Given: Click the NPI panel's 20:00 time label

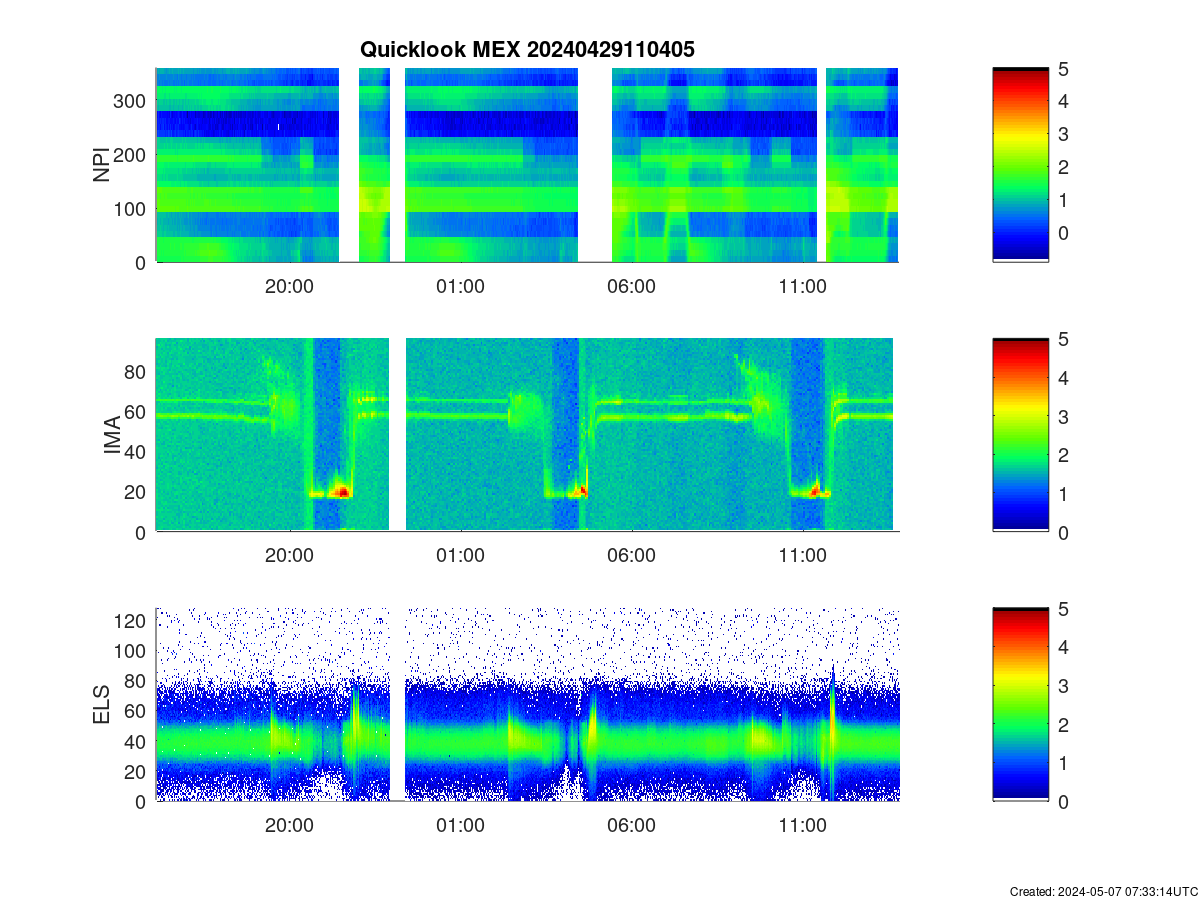Looking at the screenshot, I should point(289,286).
